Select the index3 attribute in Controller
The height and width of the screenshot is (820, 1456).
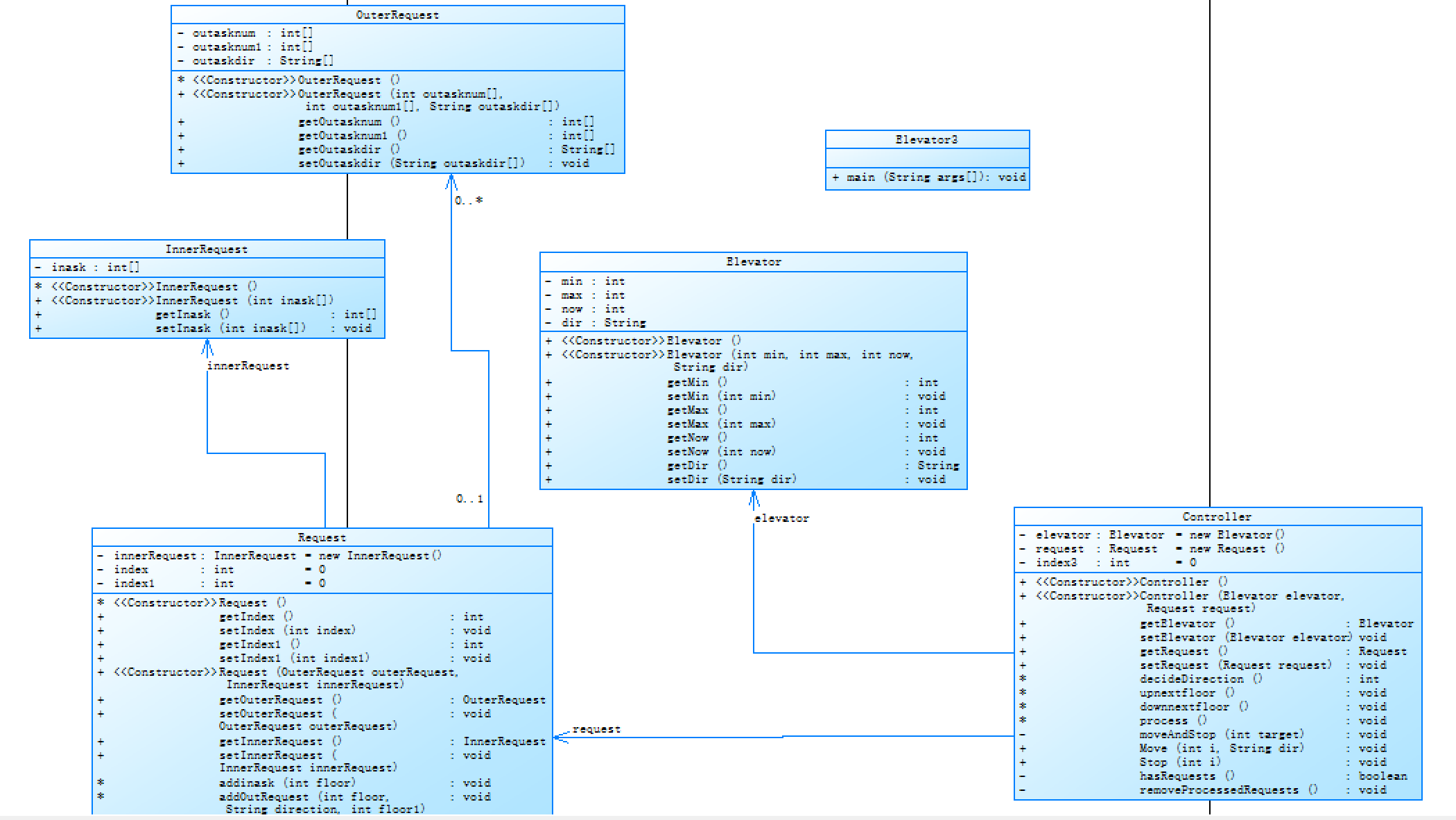point(1057,563)
